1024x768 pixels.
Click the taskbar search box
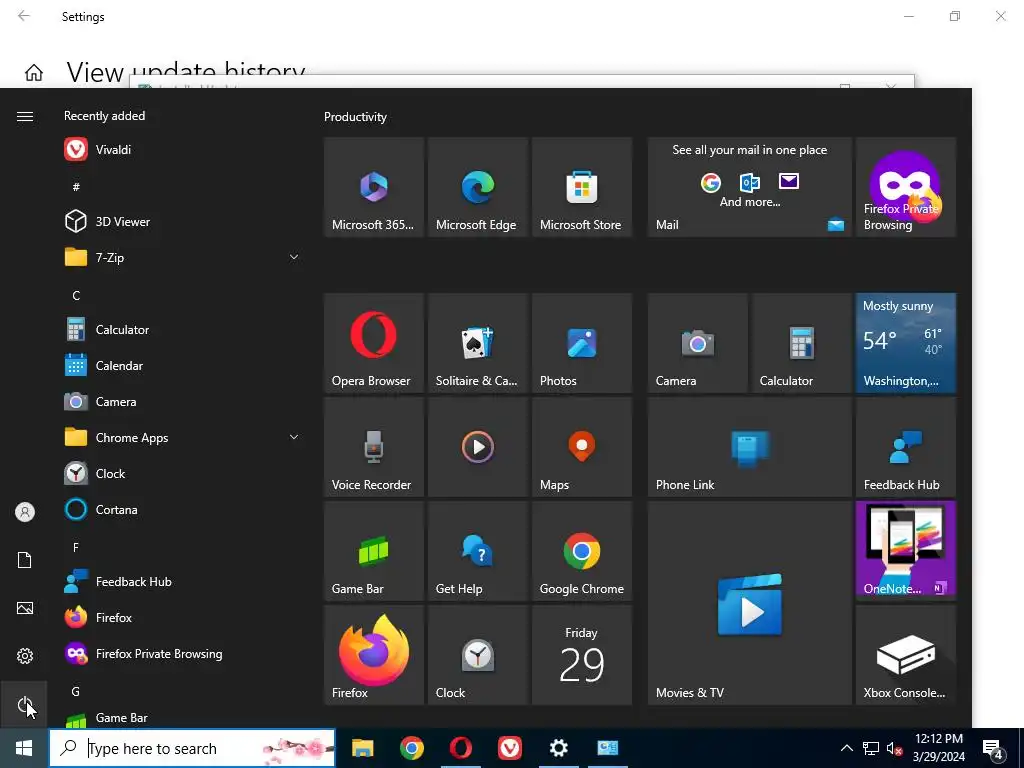(x=192, y=748)
